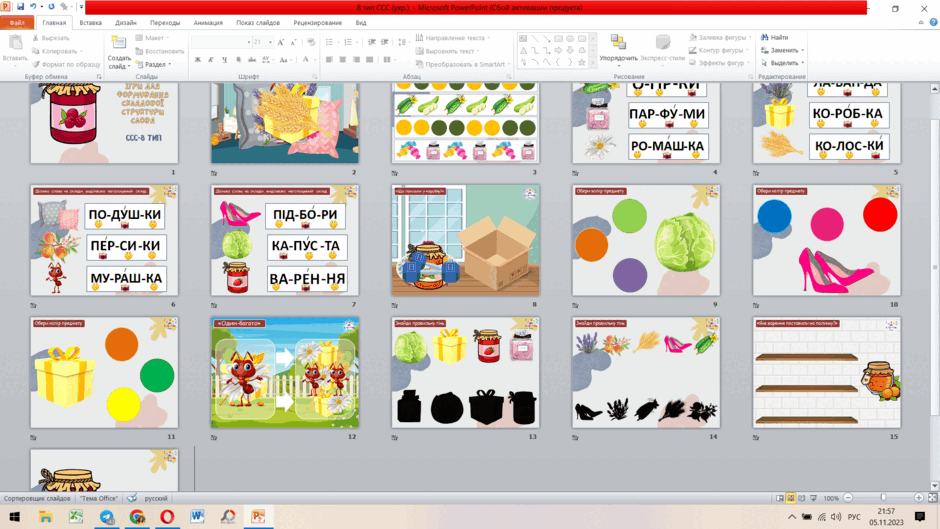Open Chrome from the taskbar
Screen dimensions: 940x529
tap(137, 516)
